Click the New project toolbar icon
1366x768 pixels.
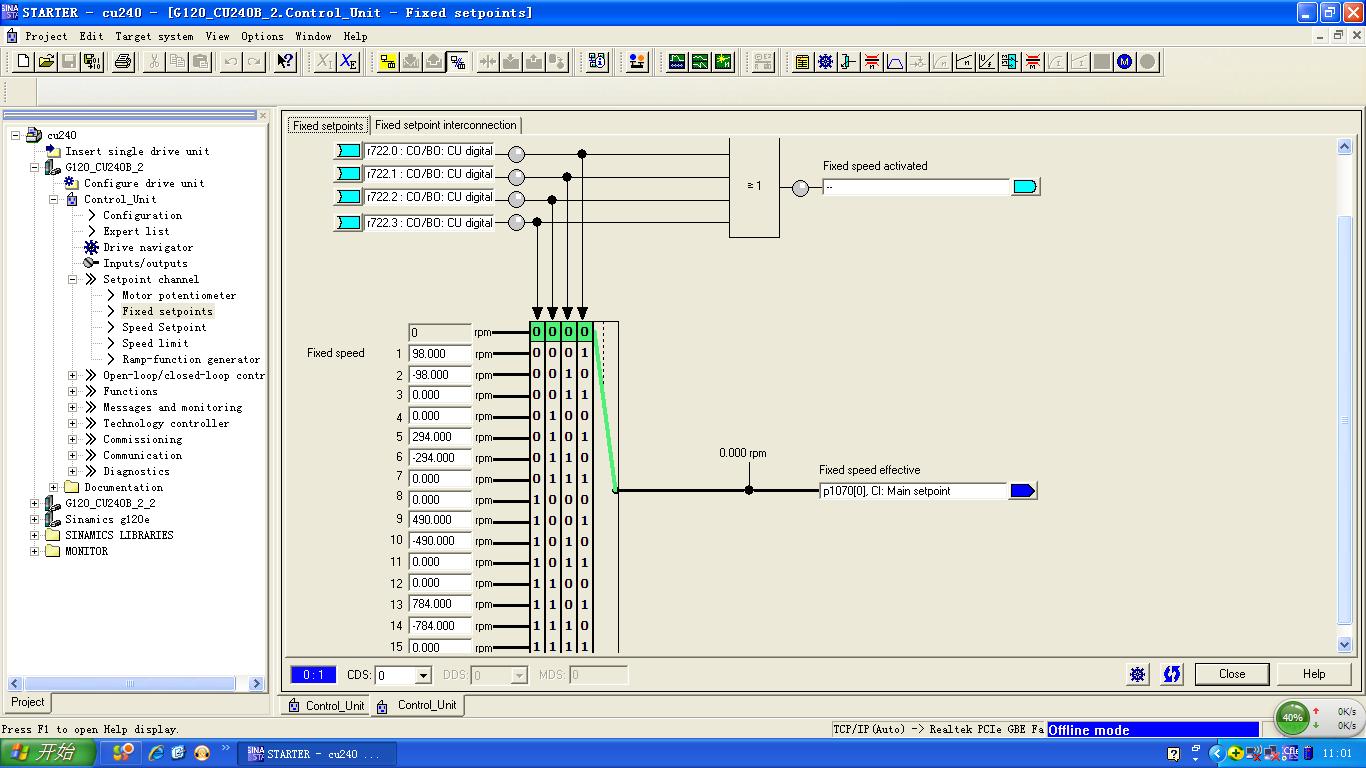click(24, 62)
